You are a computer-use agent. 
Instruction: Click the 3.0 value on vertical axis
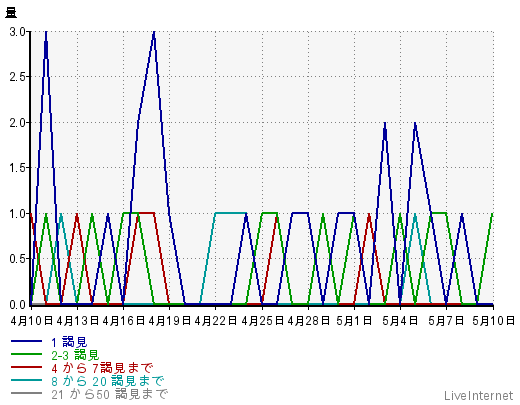pos(17,32)
